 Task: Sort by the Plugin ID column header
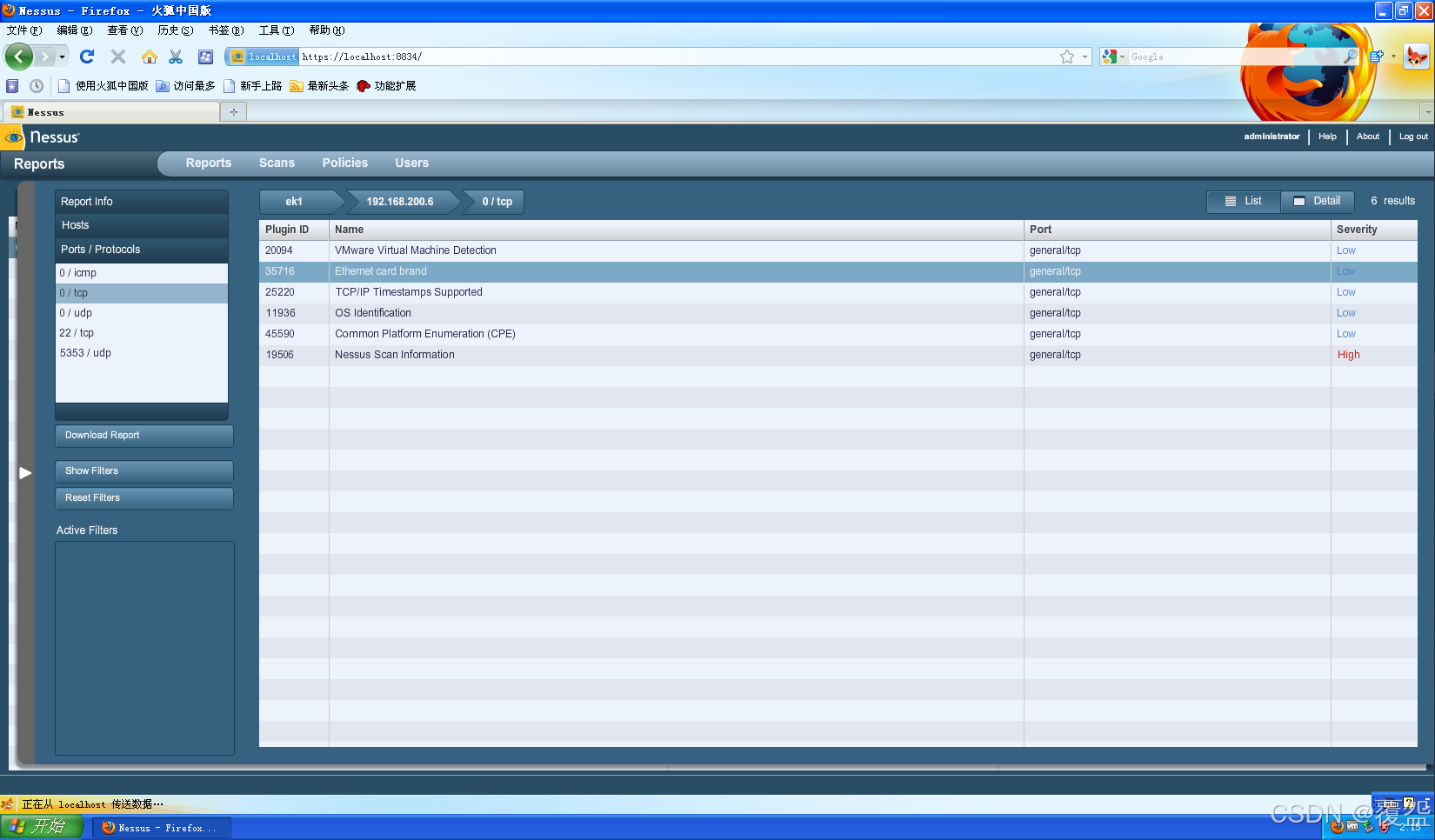tap(294, 230)
